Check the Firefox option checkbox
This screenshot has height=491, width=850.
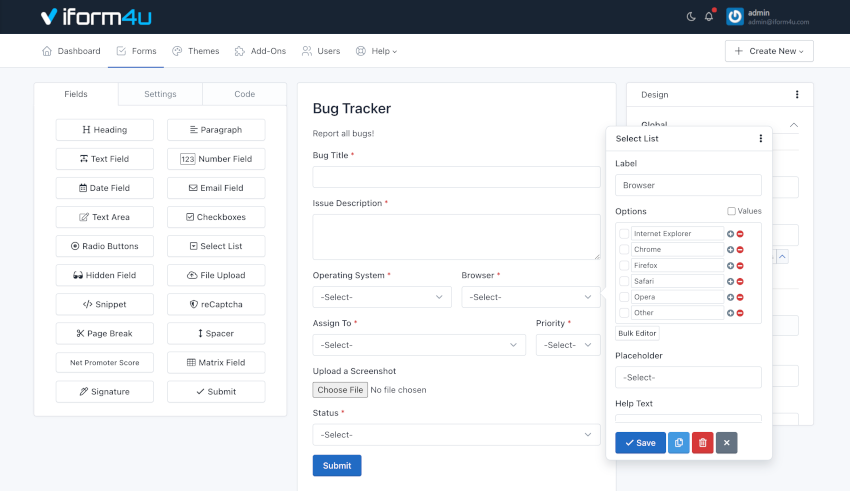625,265
